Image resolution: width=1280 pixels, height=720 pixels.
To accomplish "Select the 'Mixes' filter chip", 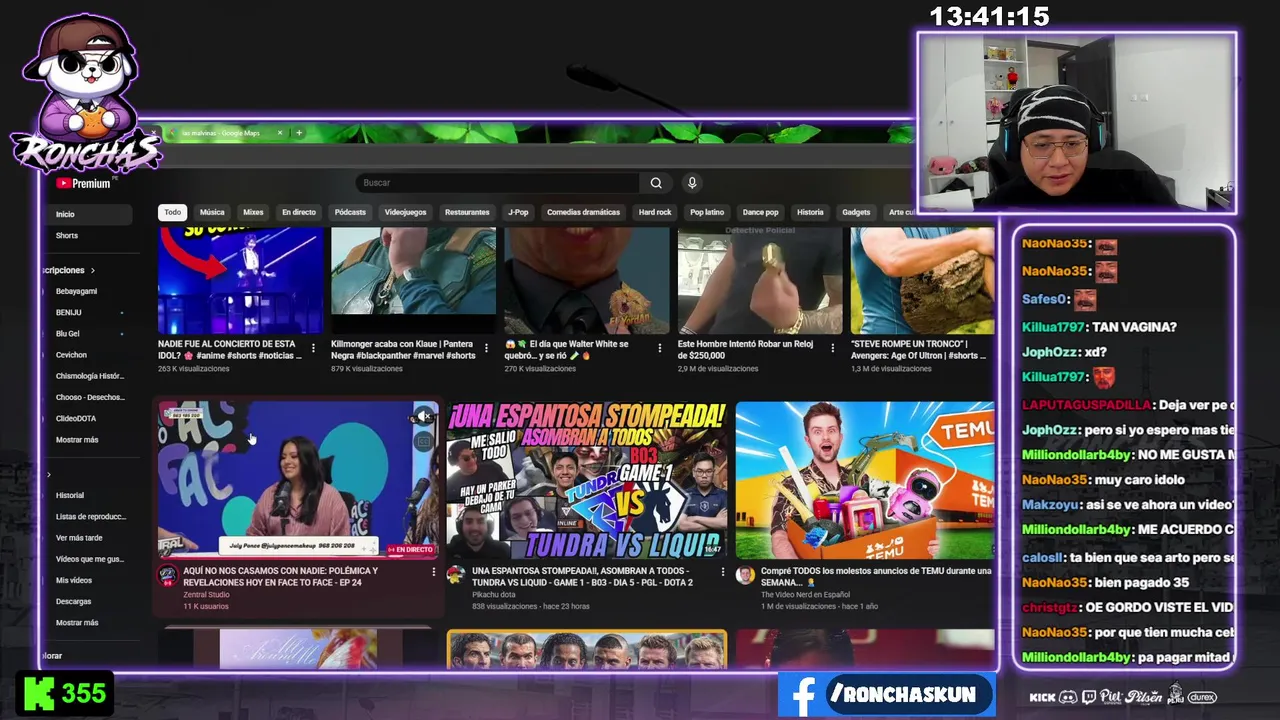I will click(x=253, y=212).
